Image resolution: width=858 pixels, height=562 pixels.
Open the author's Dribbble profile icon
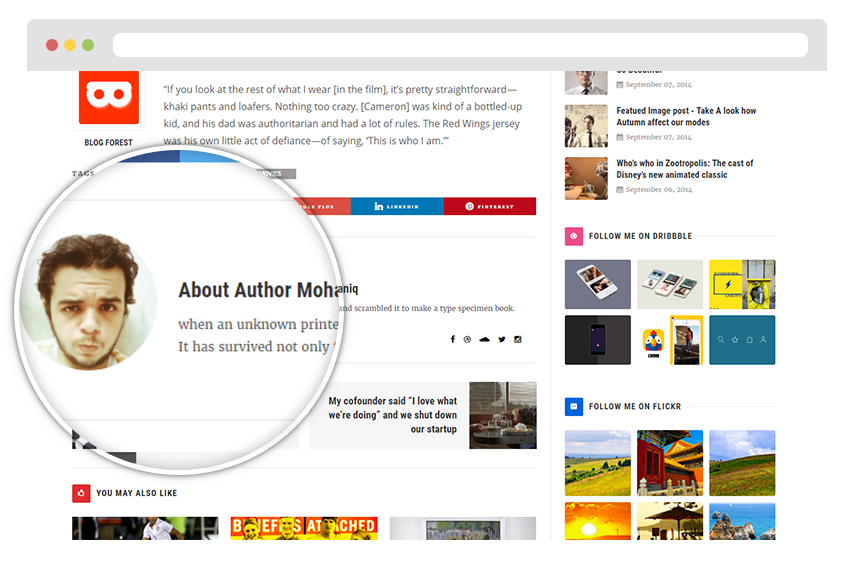467,339
